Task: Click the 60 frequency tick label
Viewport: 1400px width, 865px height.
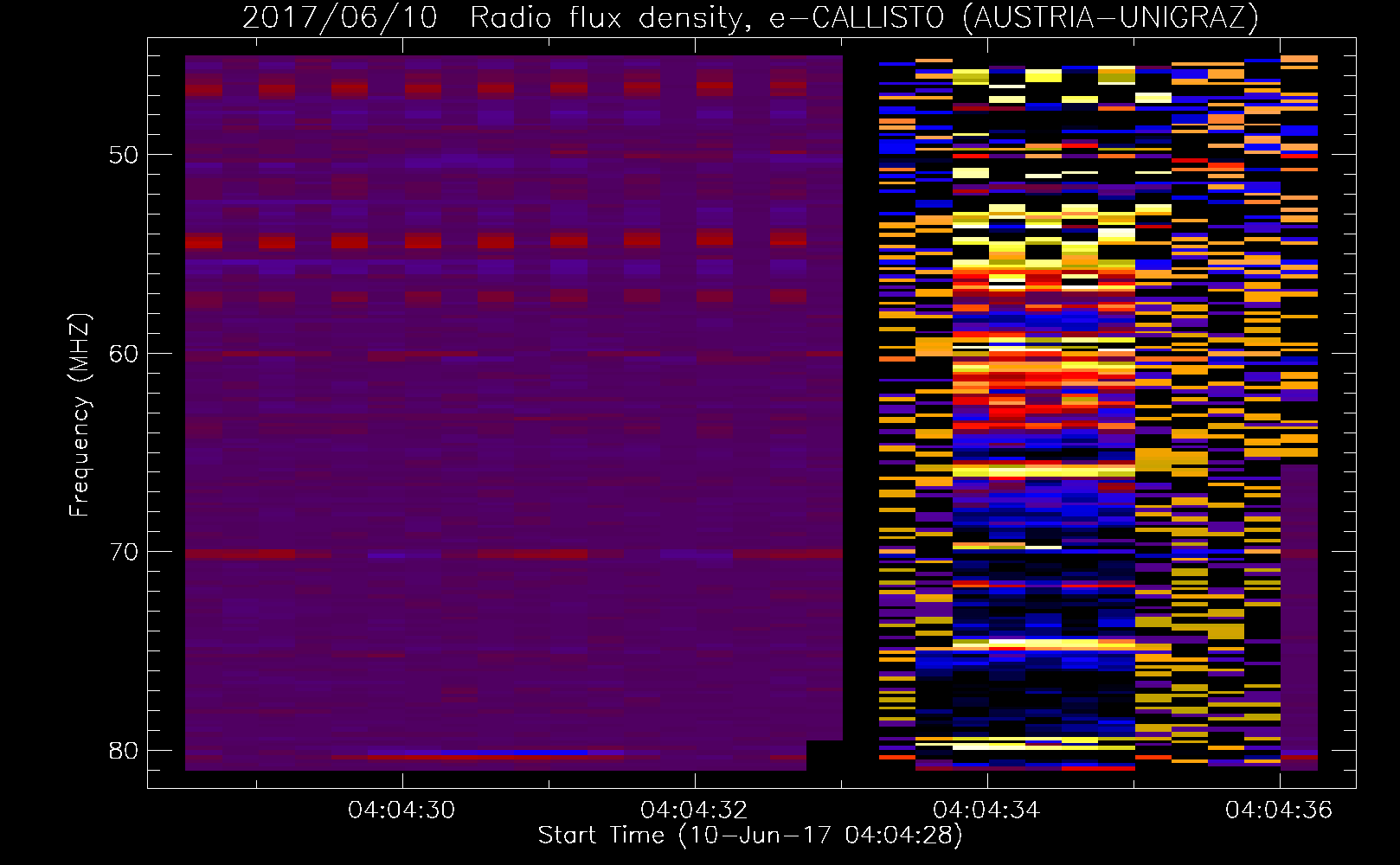Action: pos(125,354)
